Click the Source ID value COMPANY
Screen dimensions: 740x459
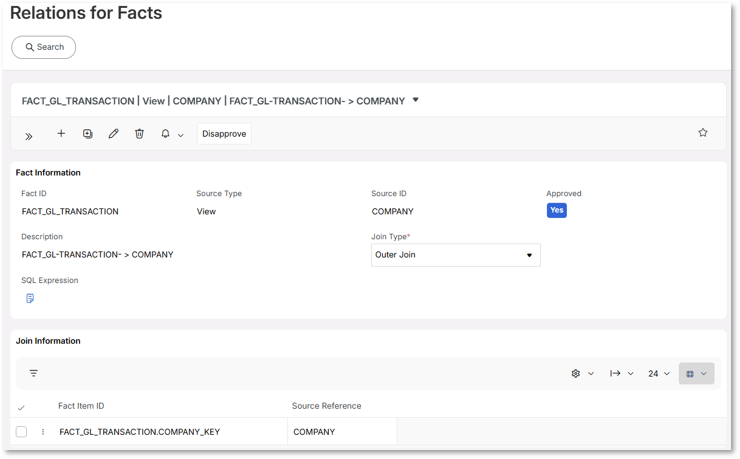(x=392, y=211)
